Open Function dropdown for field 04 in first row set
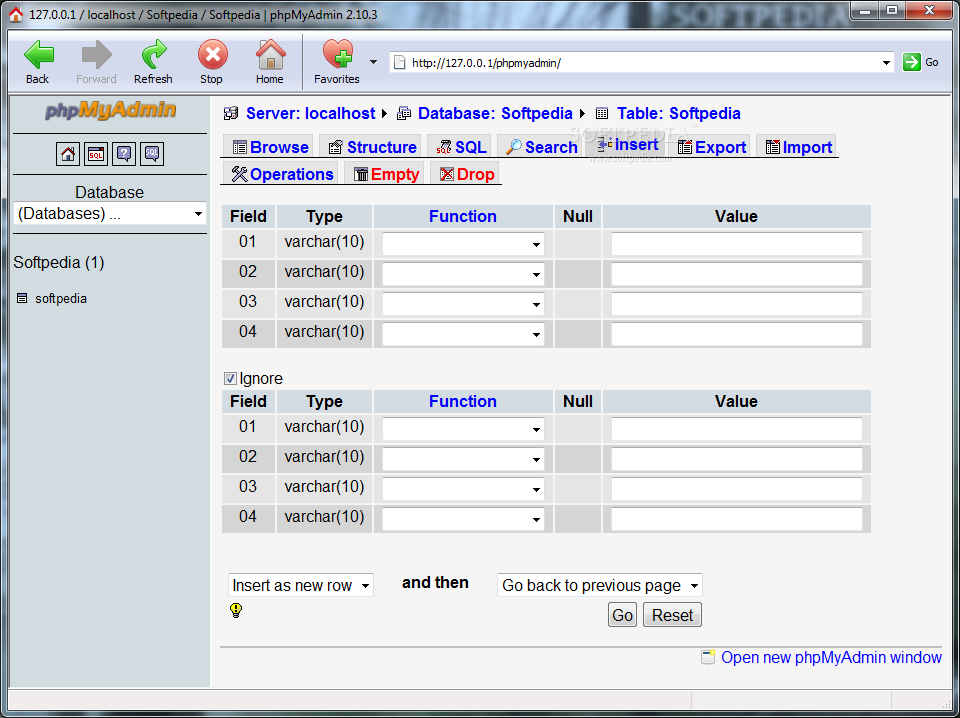Viewport: 960px width, 718px height. (x=463, y=334)
